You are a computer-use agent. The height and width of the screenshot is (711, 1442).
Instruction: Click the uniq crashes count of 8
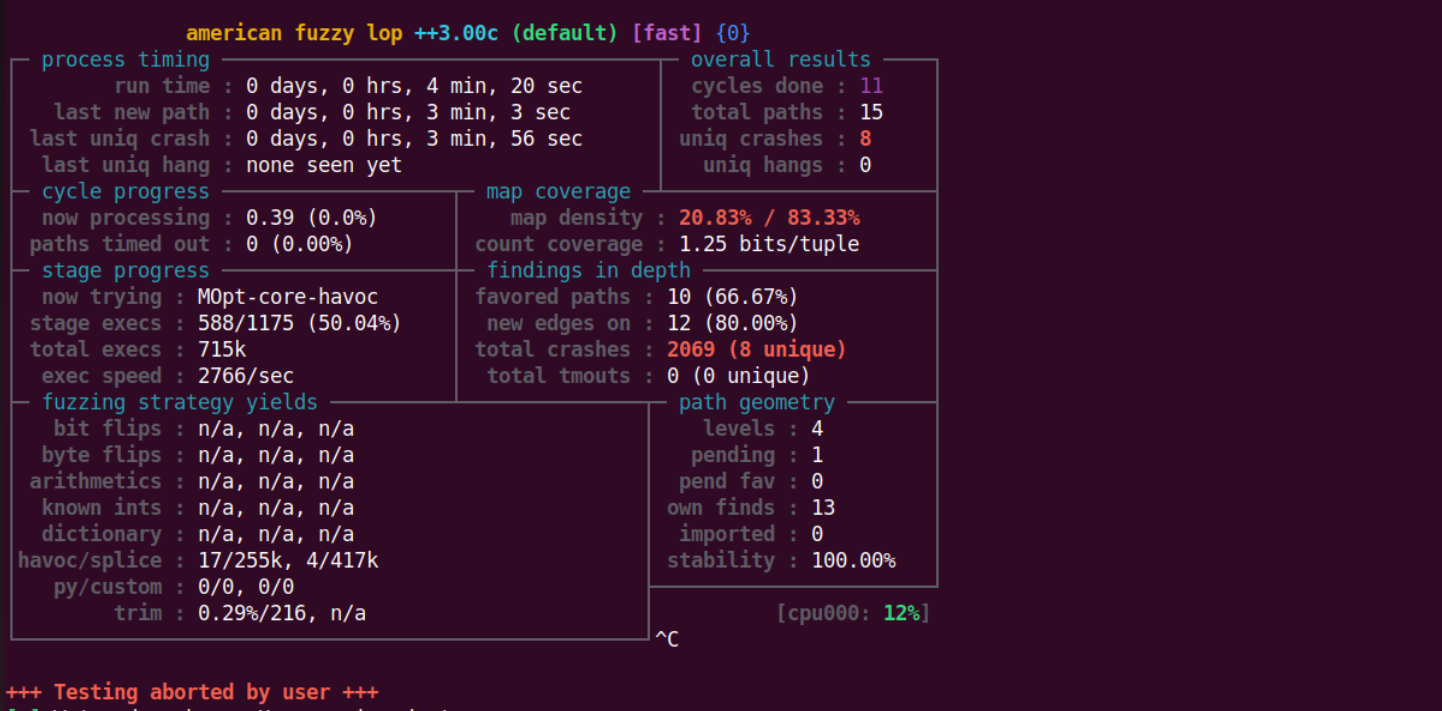[x=868, y=138]
